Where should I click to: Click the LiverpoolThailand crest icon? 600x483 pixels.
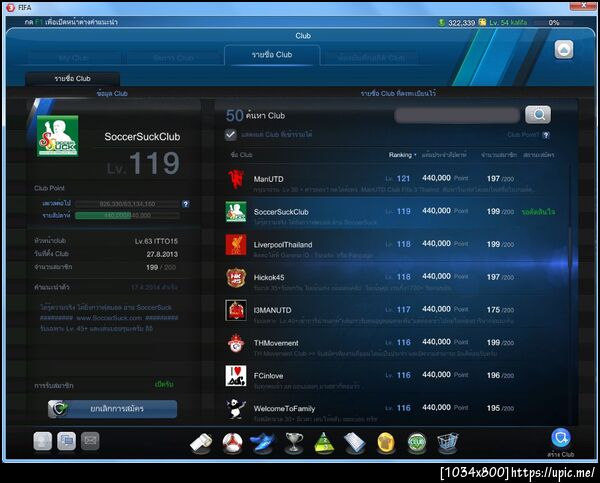tap(236, 245)
